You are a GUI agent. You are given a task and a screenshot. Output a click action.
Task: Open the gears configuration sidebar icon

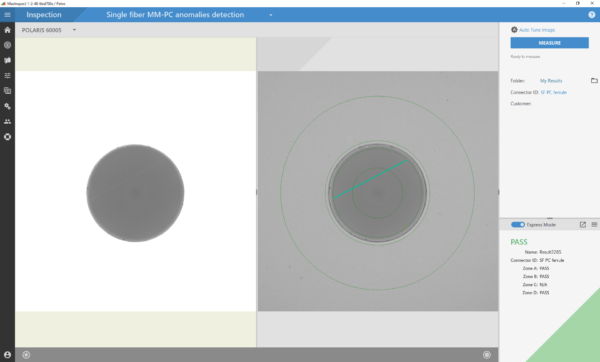7,106
